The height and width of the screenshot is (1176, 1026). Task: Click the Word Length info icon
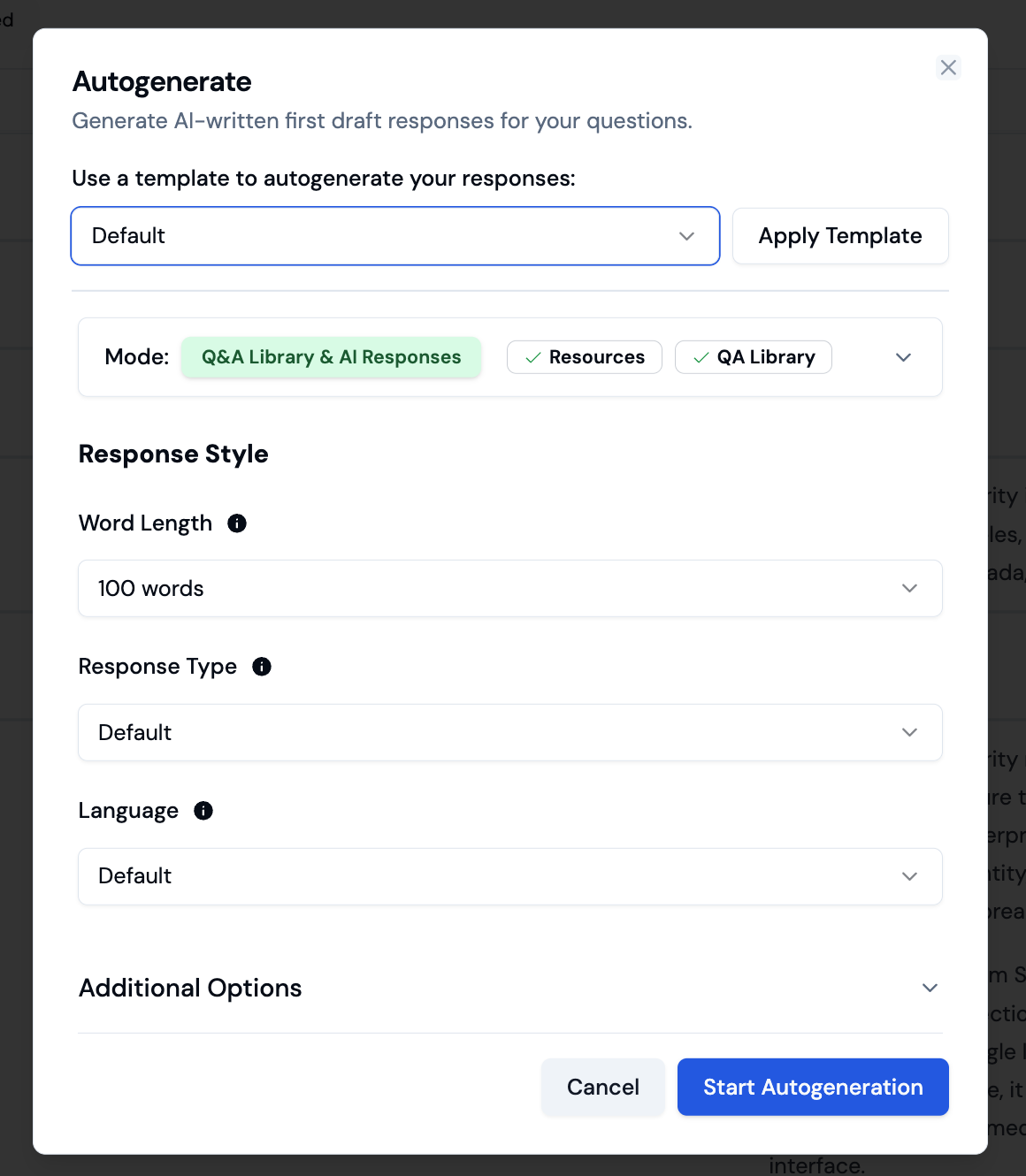(x=237, y=523)
